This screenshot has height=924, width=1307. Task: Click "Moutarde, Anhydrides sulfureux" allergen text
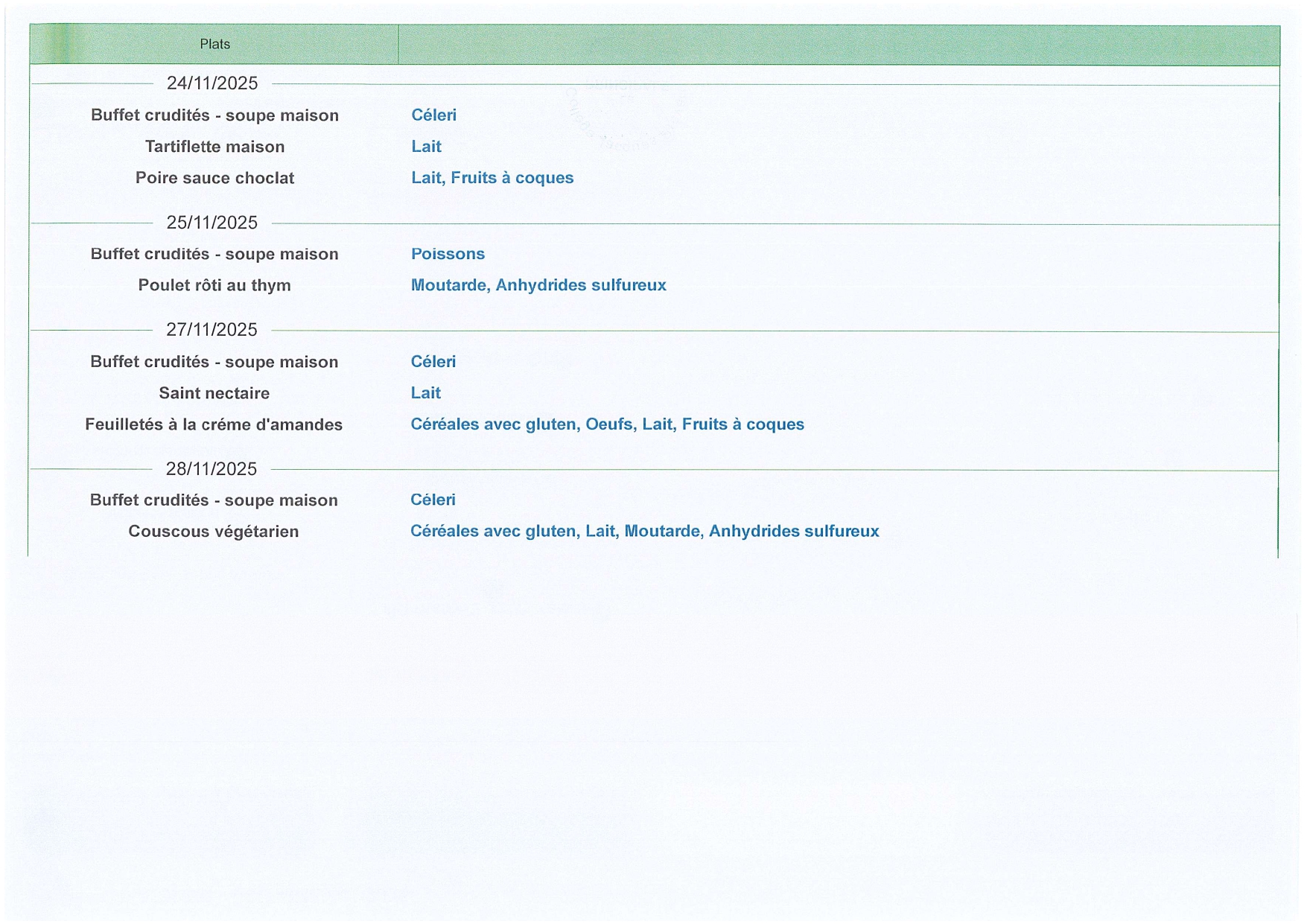pos(538,285)
